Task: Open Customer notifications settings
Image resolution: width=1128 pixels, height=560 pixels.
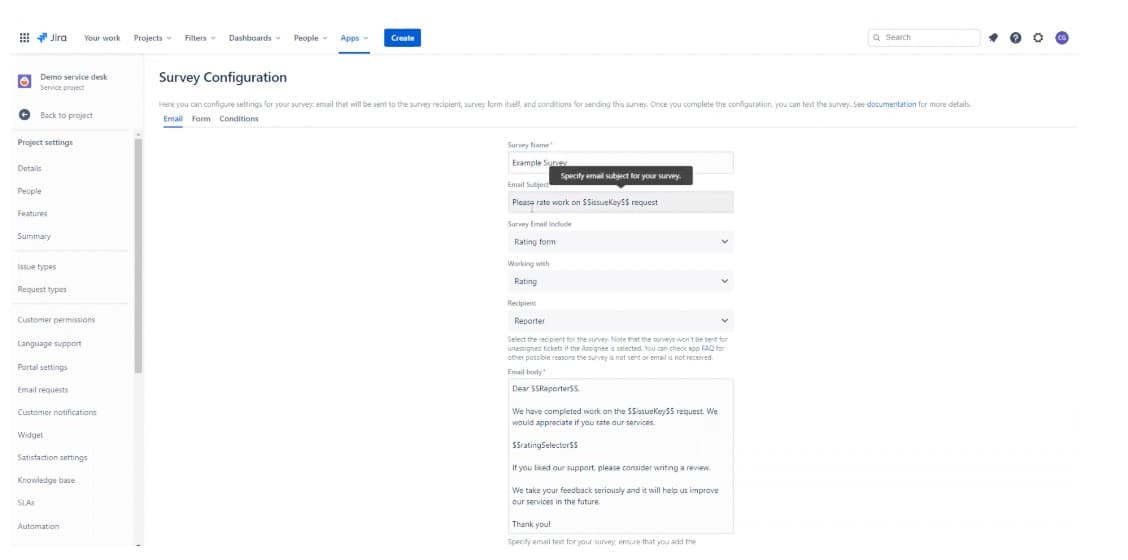Action: 57,412
